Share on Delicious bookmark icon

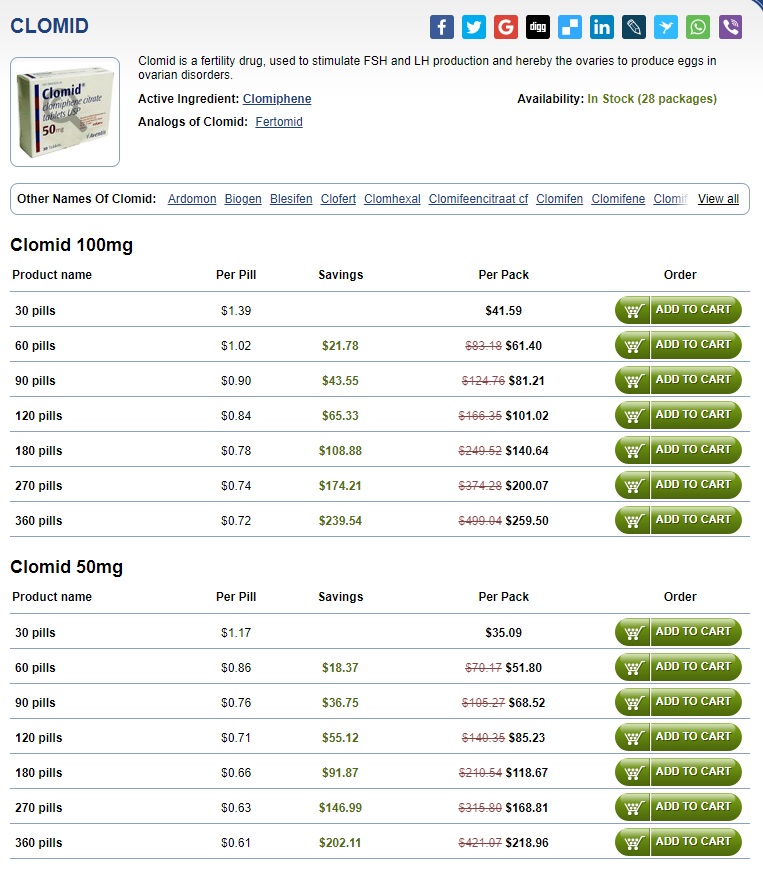point(570,27)
